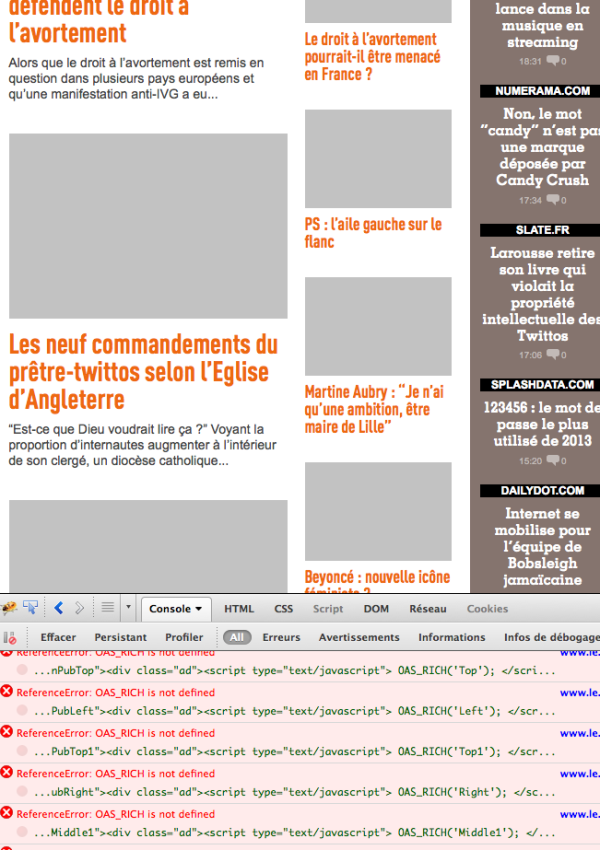The image size is (600, 850).
Task: Click the comment bubble next to 15:20
Action: pyautogui.click(x=553, y=460)
